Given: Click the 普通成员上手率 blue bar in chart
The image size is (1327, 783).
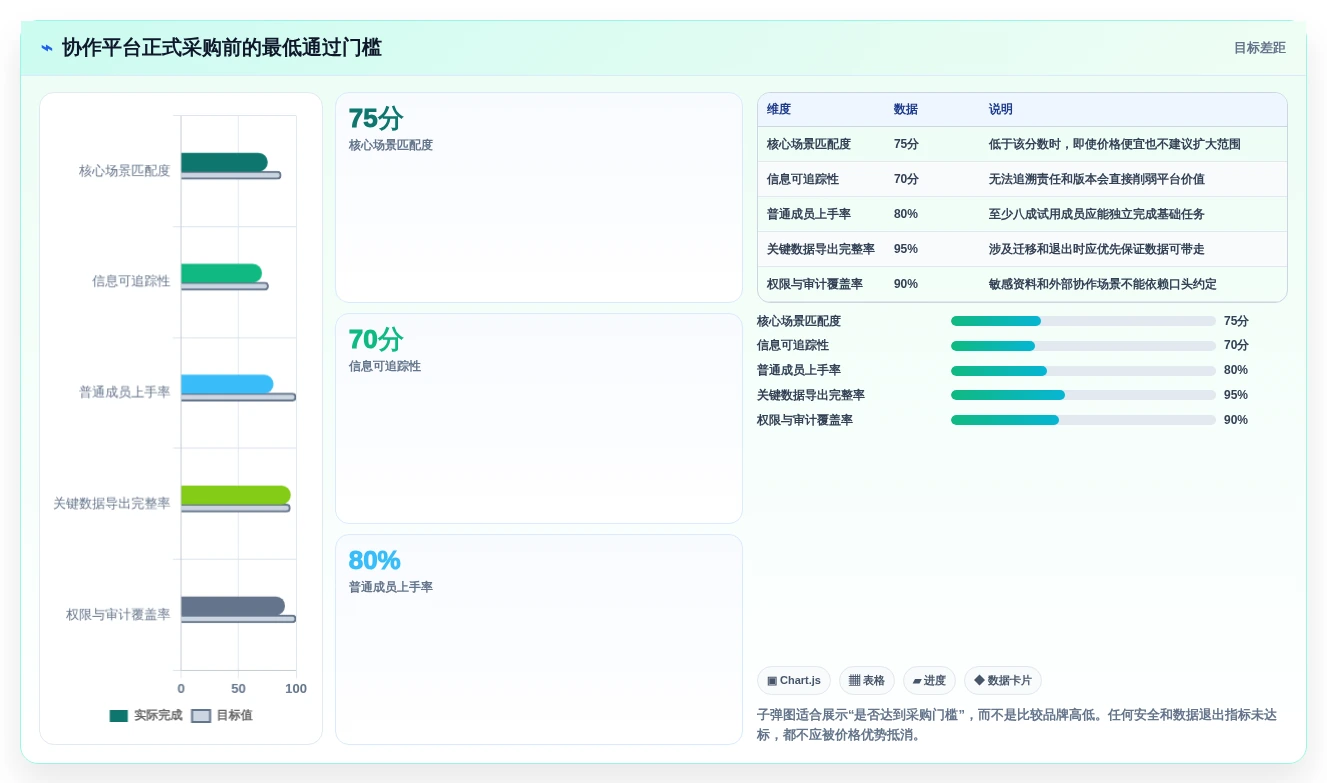Looking at the screenshot, I should 227,384.
